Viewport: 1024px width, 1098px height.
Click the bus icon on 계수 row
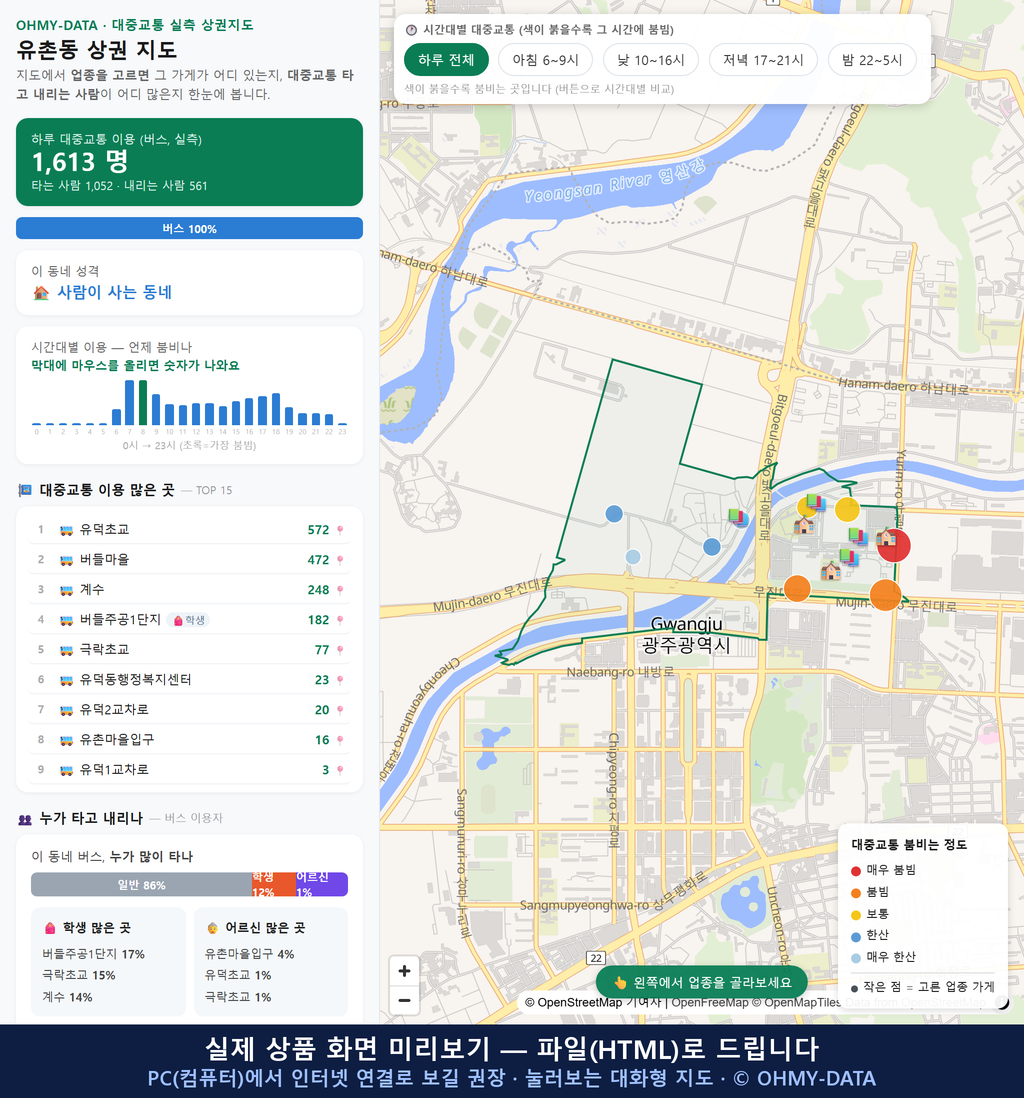pyautogui.click(x=67, y=590)
